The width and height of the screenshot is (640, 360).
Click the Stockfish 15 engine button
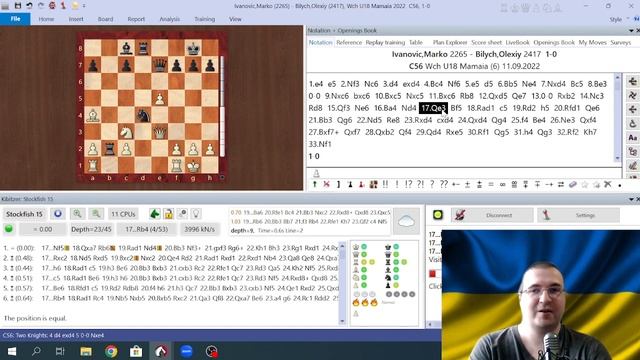[x=24, y=214]
